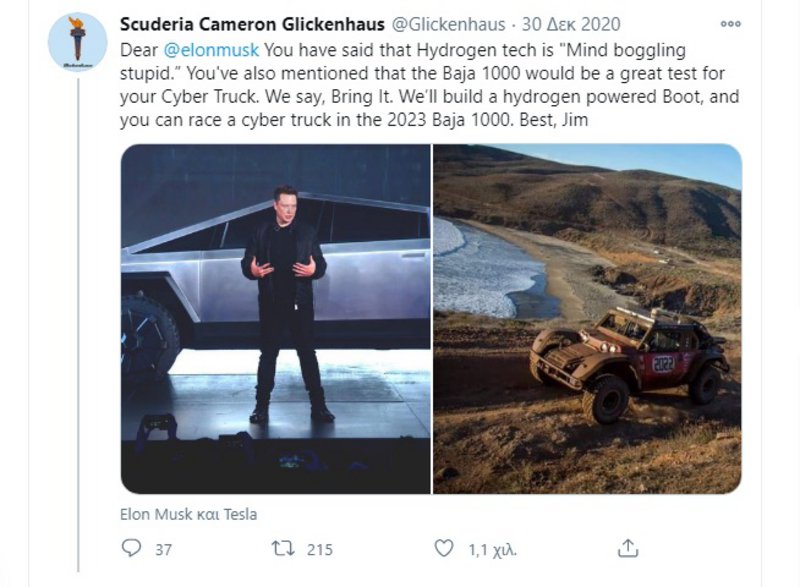Open the share icon menu
This screenshot has width=800, height=587.
click(x=627, y=548)
